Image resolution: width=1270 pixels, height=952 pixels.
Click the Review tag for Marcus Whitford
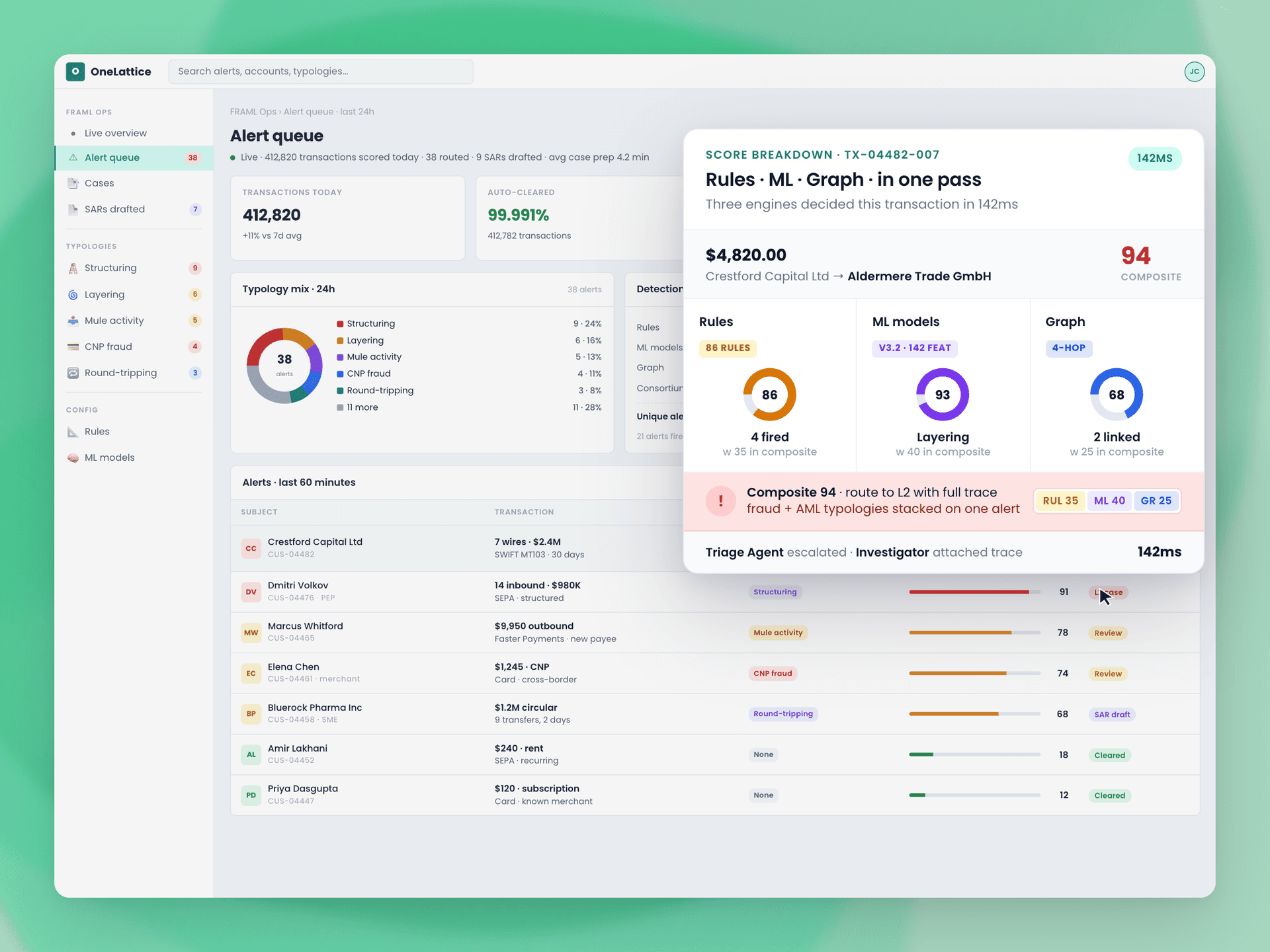click(1107, 633)
